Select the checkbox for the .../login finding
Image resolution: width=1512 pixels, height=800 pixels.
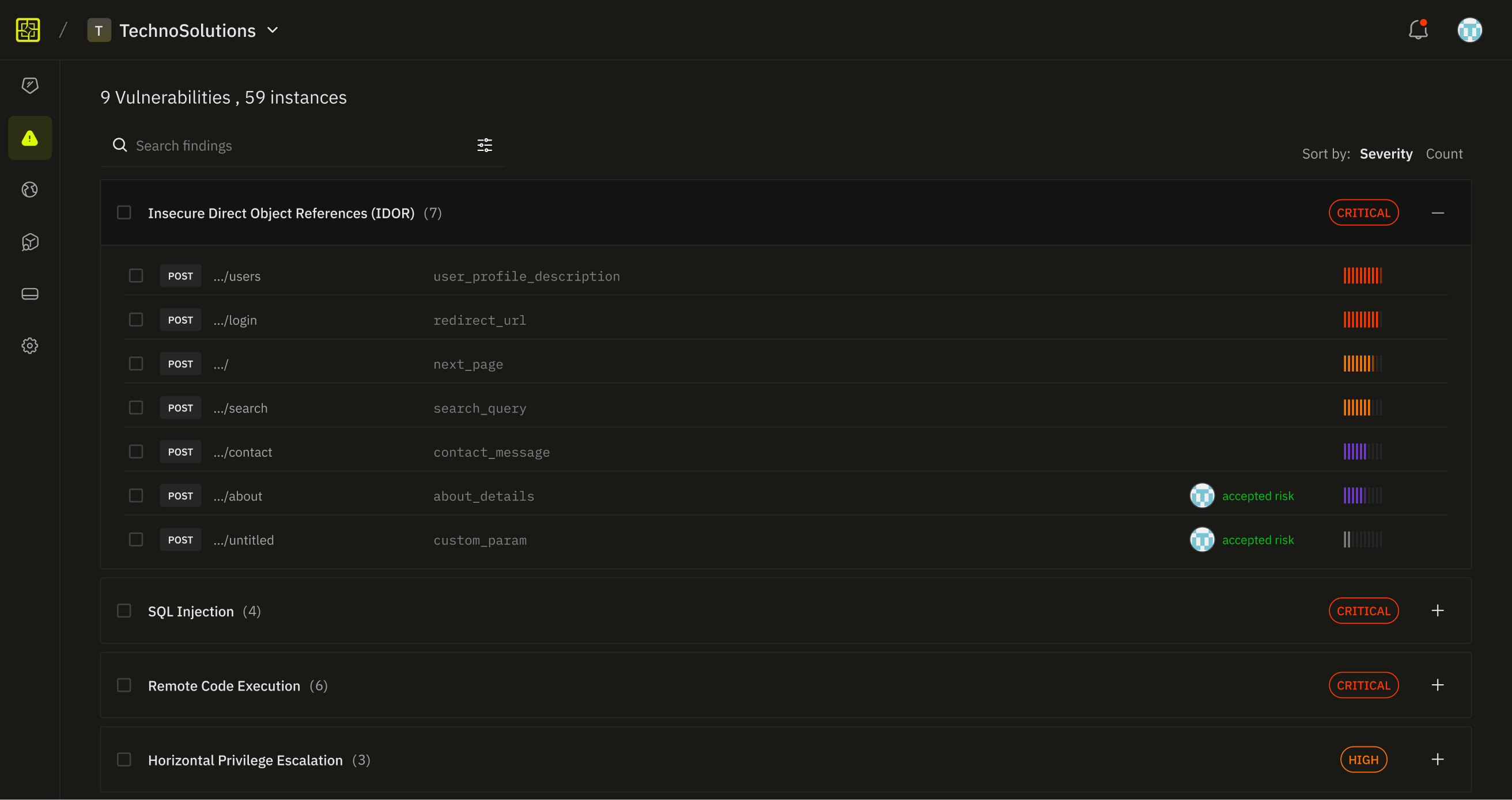pyautogui.click(x=136, y=319)
